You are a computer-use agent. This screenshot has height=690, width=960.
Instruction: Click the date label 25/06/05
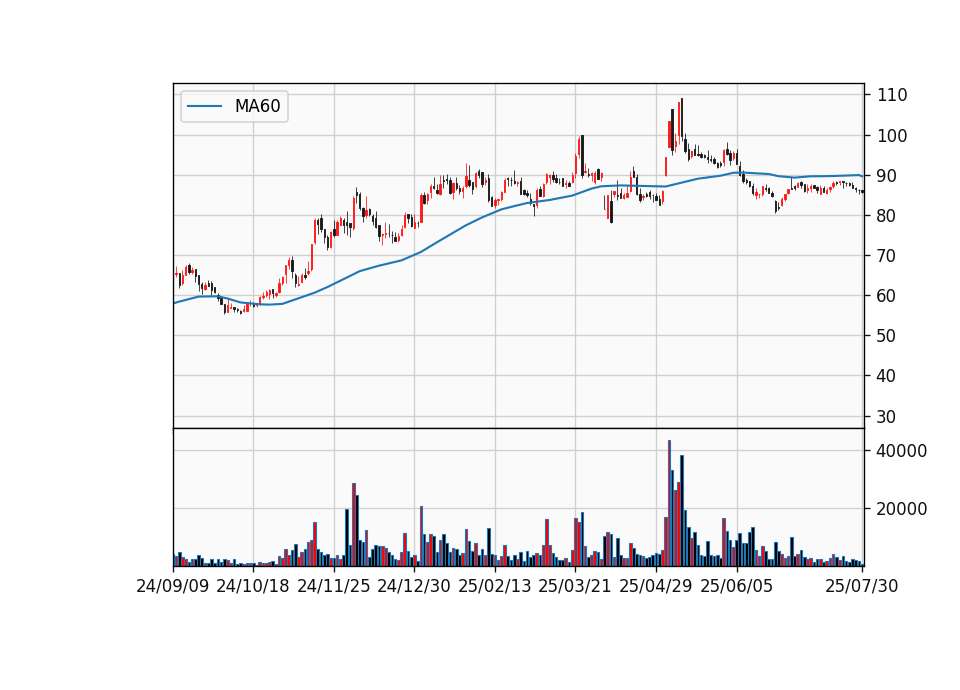click(737, 587)
